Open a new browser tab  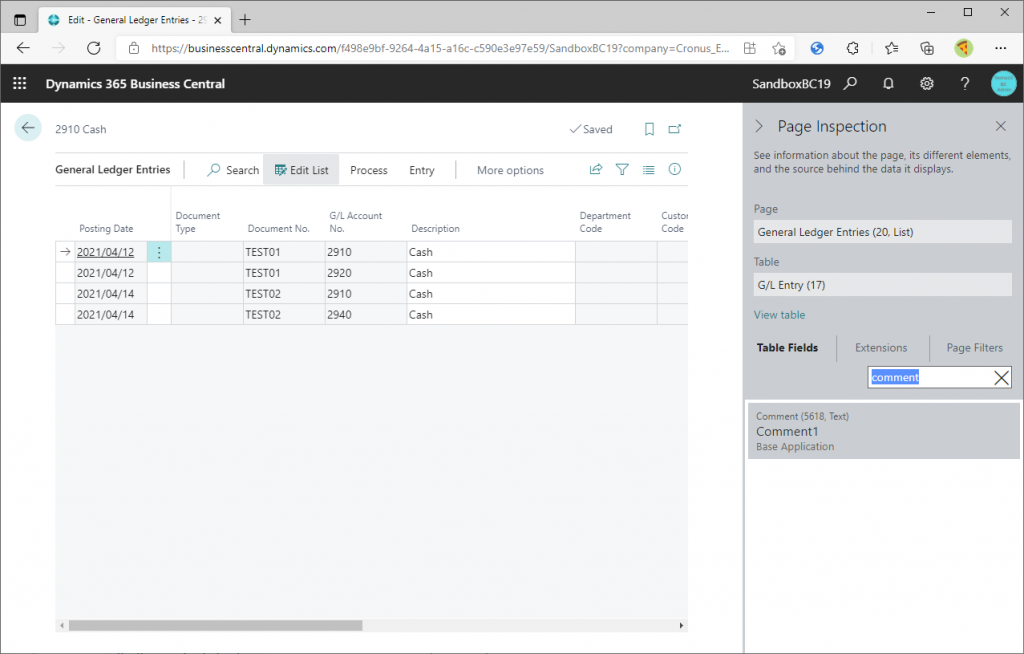245,20
